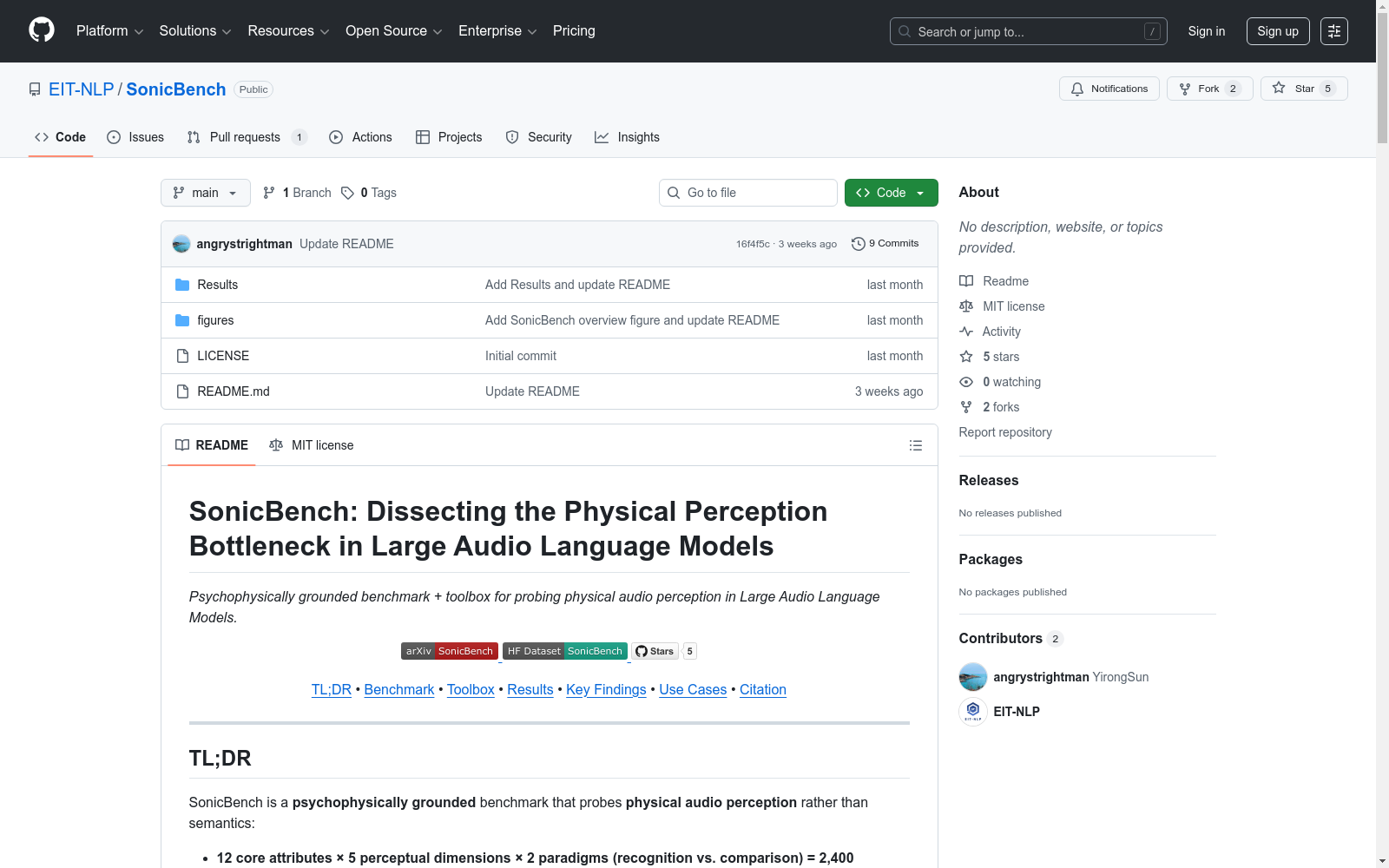Open the Security tab

point(539,137)
